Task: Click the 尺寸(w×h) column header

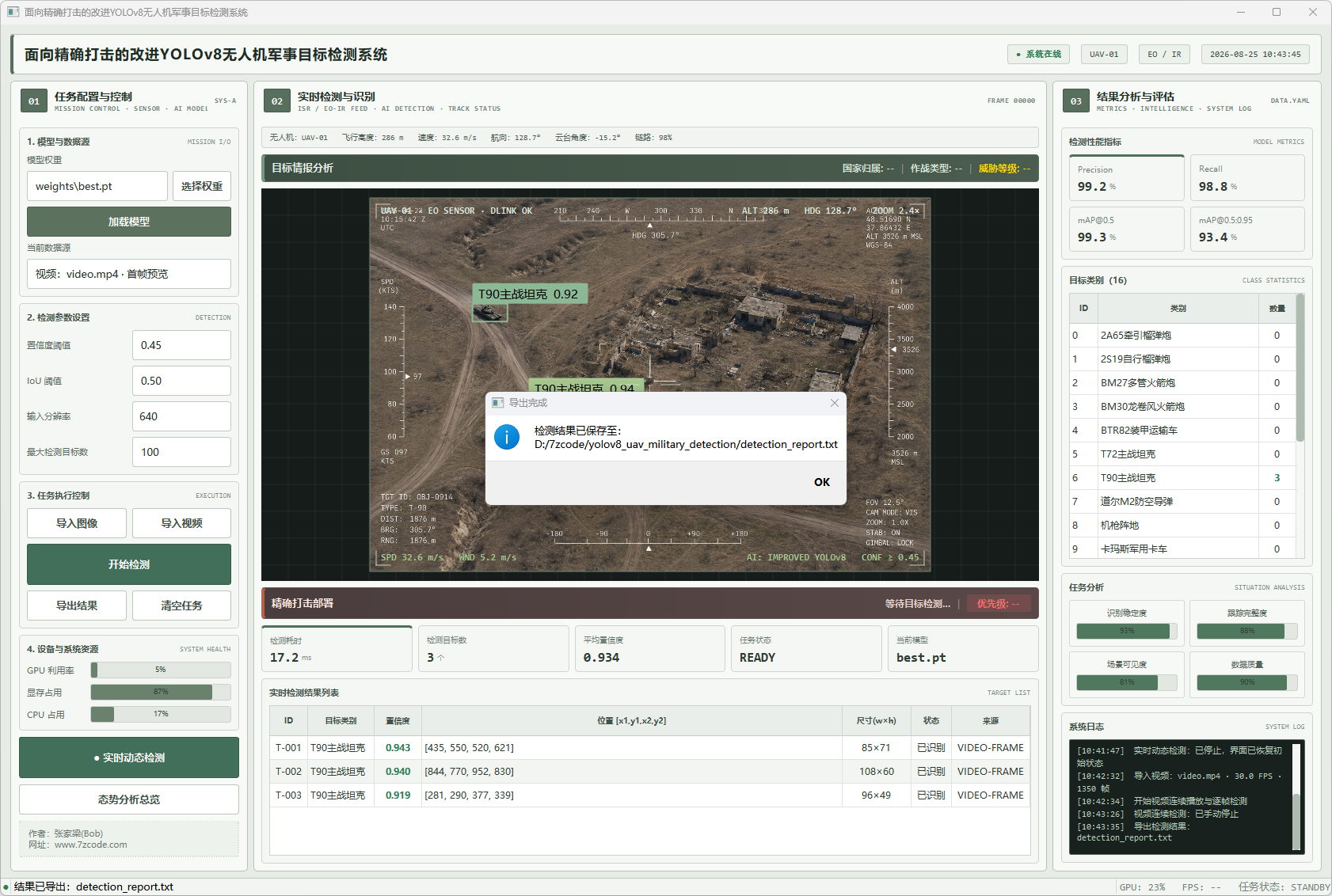Action: coord(876,721)
